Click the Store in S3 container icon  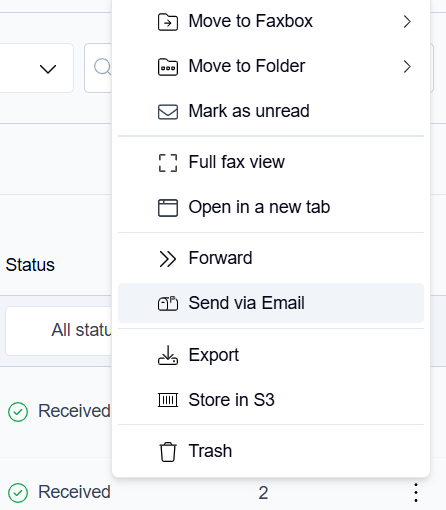coord(168,400)
